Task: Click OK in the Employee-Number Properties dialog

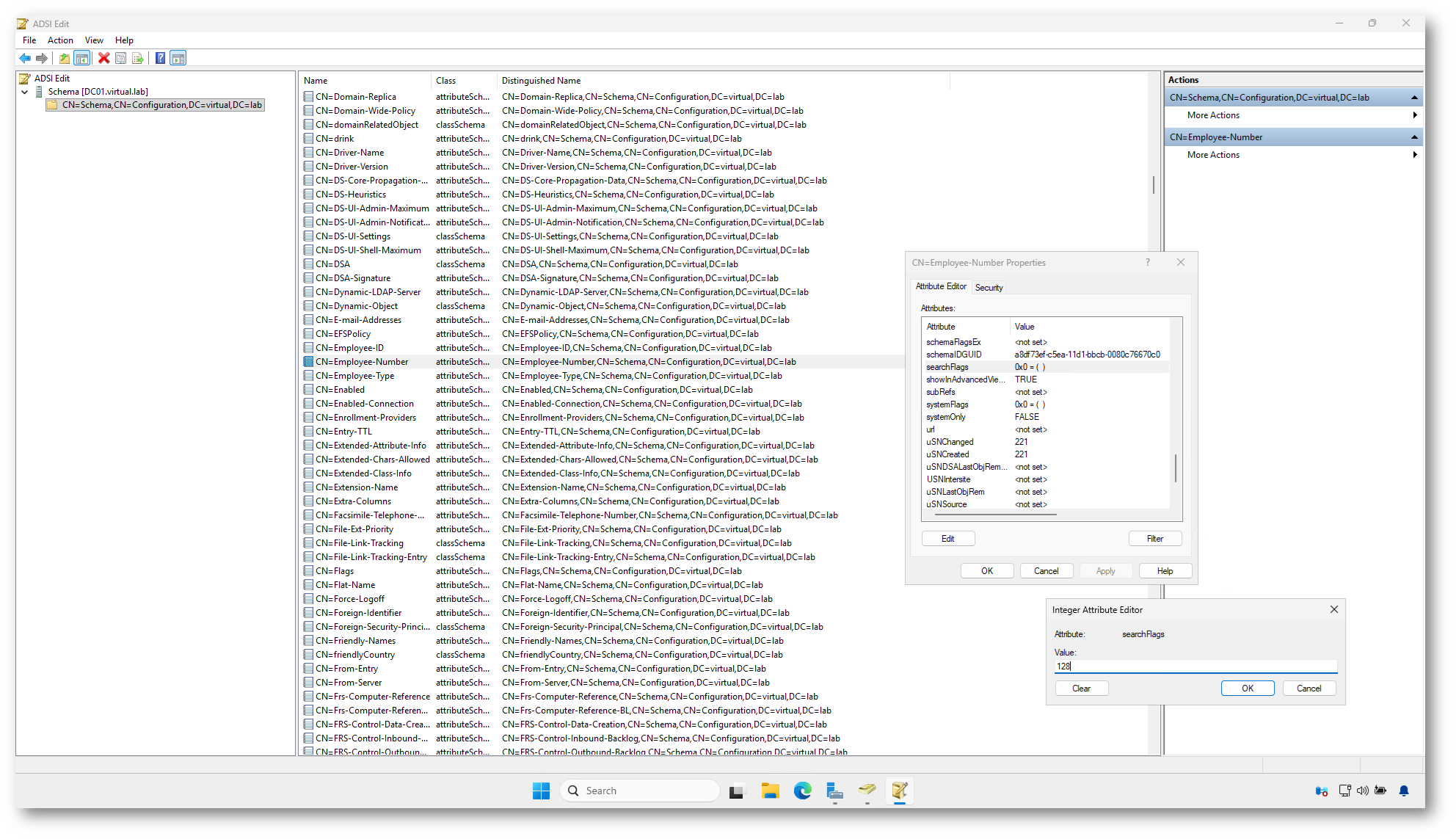Action: coord(987,571)
